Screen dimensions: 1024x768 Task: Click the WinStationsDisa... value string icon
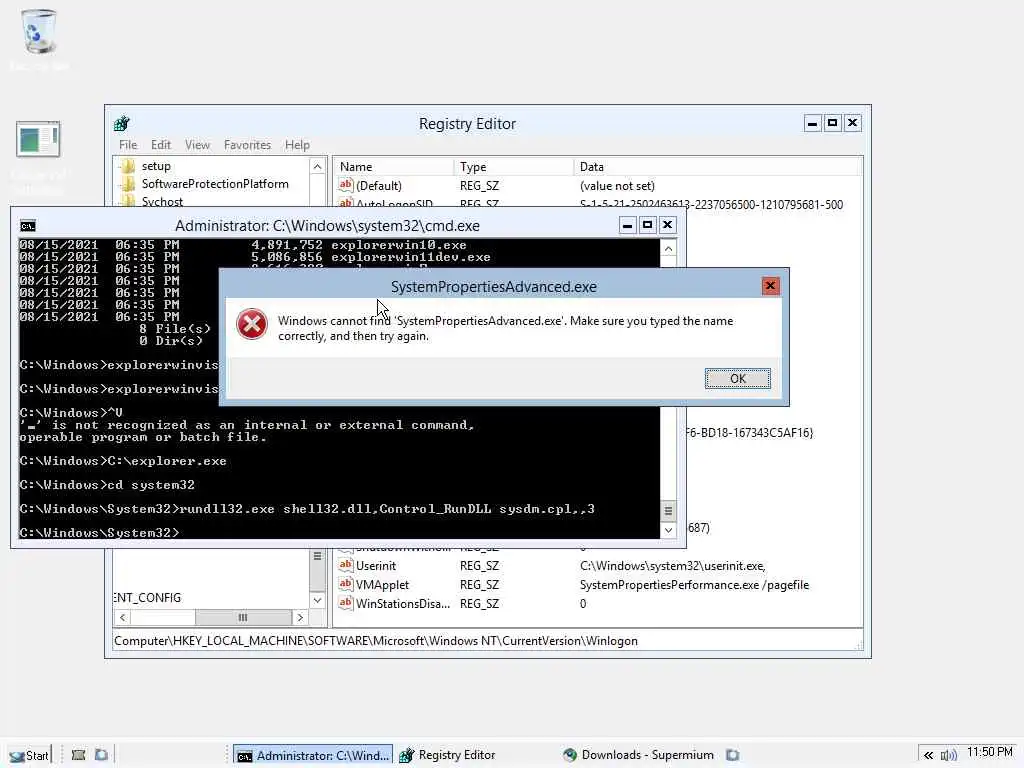(x=345, y=603)
